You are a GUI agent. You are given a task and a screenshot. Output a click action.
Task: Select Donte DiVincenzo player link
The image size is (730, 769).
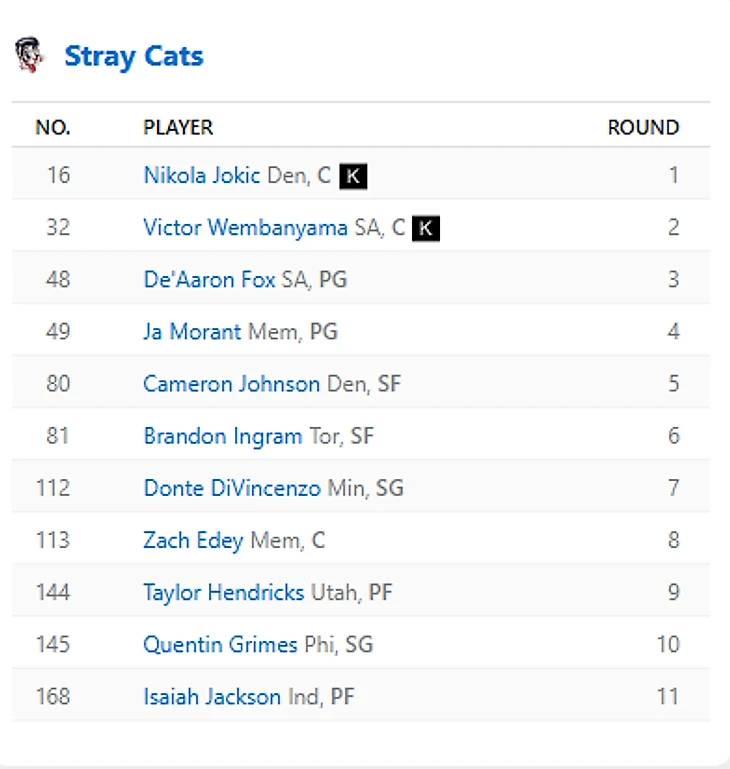point(232,488)
